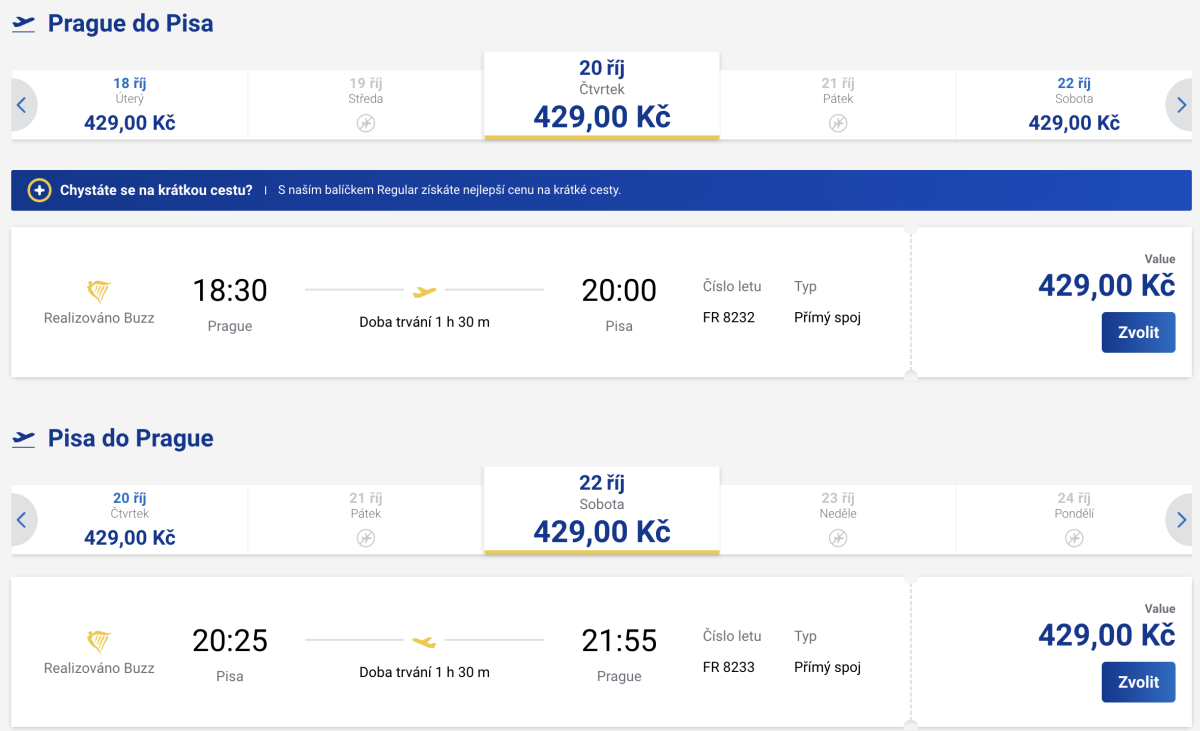Select the 18 říj Úterý outbound date tab
The image size is (1200, 731).
pyautogui.click(x=130, y=104)
